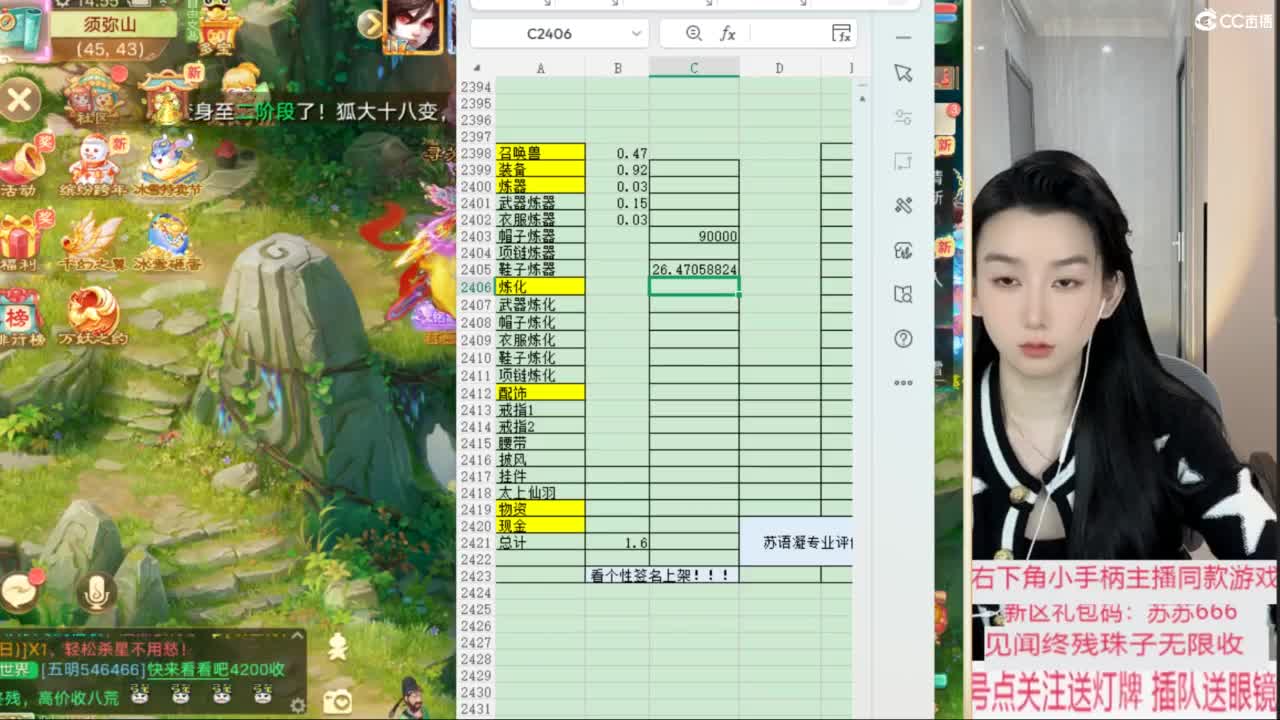Select the cell containing 90000
Image resolution: width=1280 pixels, height=720 pixels.
[x=694, y=236]
